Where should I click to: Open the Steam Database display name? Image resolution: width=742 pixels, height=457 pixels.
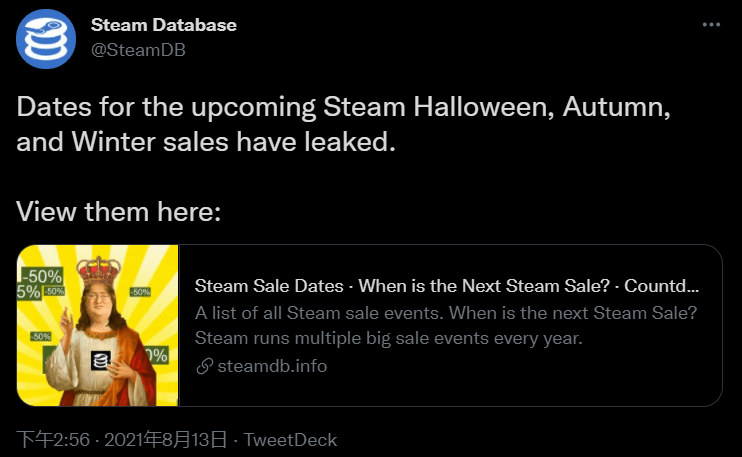(x=164, y=25)
